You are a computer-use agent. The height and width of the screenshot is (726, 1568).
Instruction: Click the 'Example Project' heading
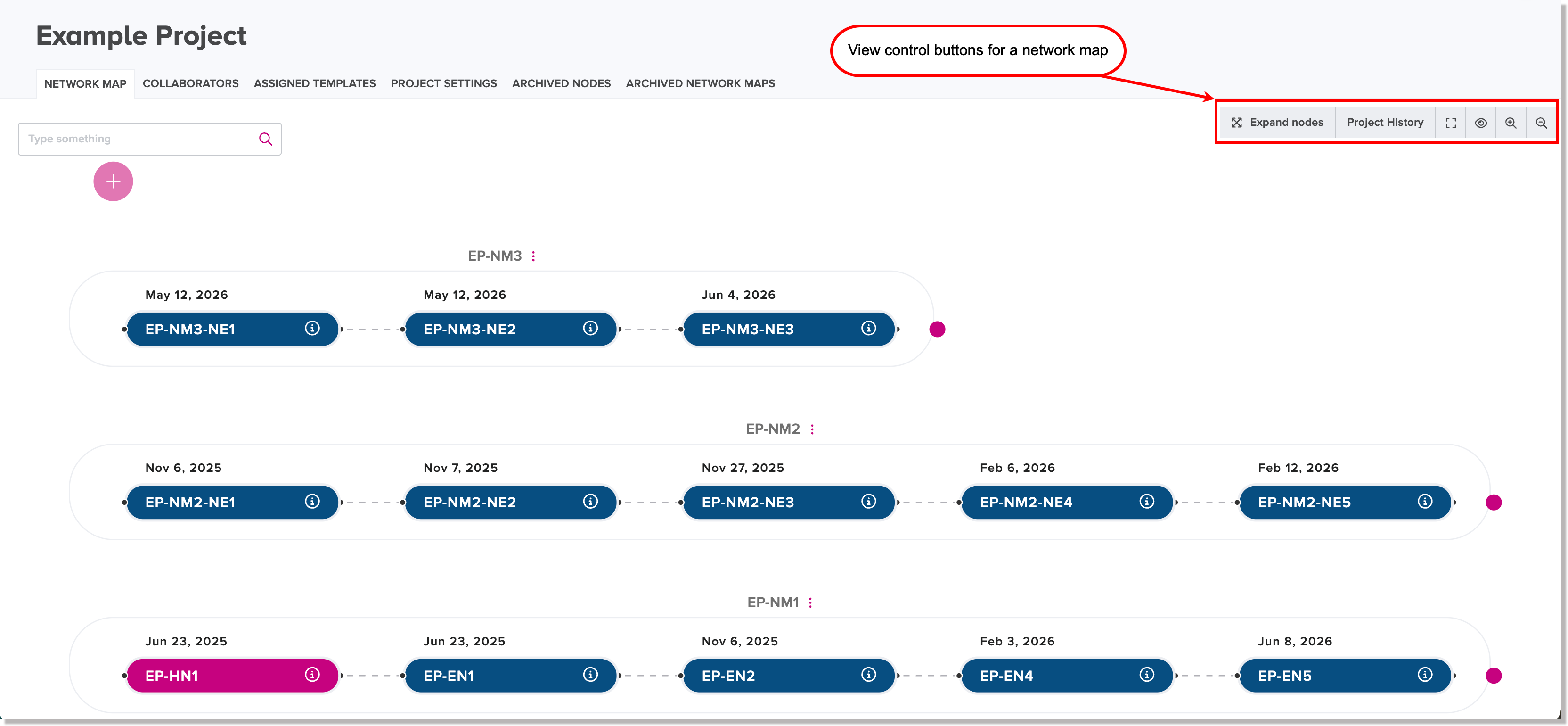click(141, 36)
